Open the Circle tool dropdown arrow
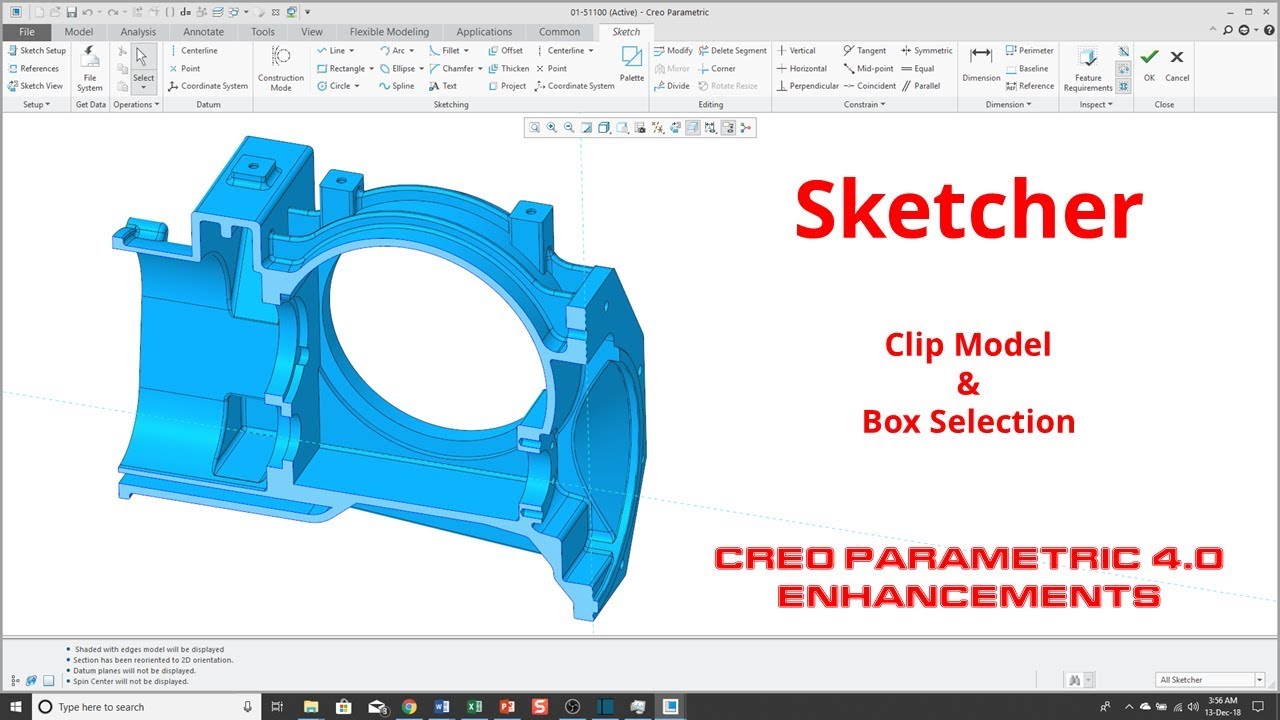This screenshot has height=720, width=1280. 357,86
